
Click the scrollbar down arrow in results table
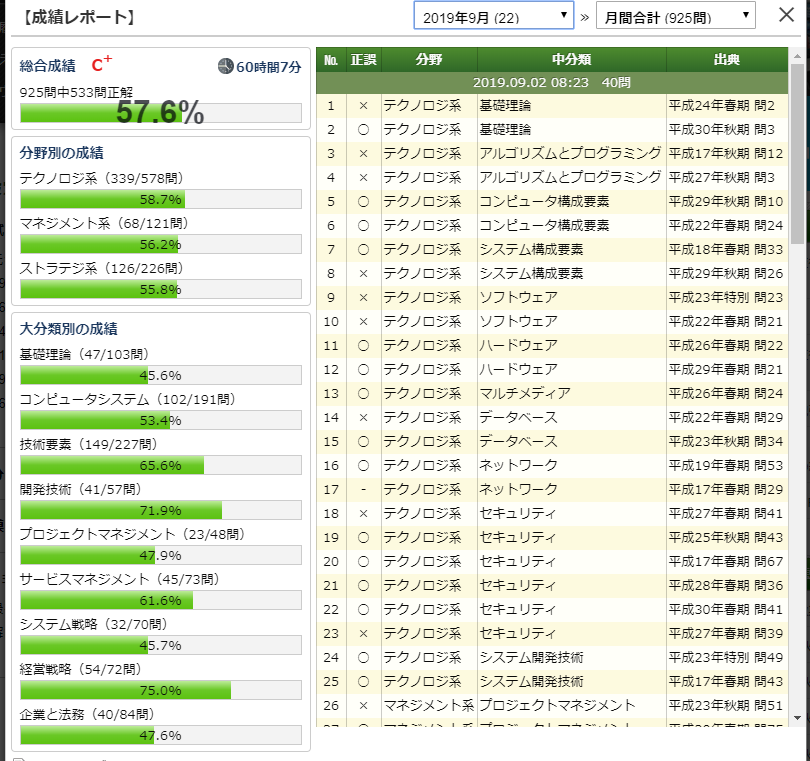coord(797,718)
